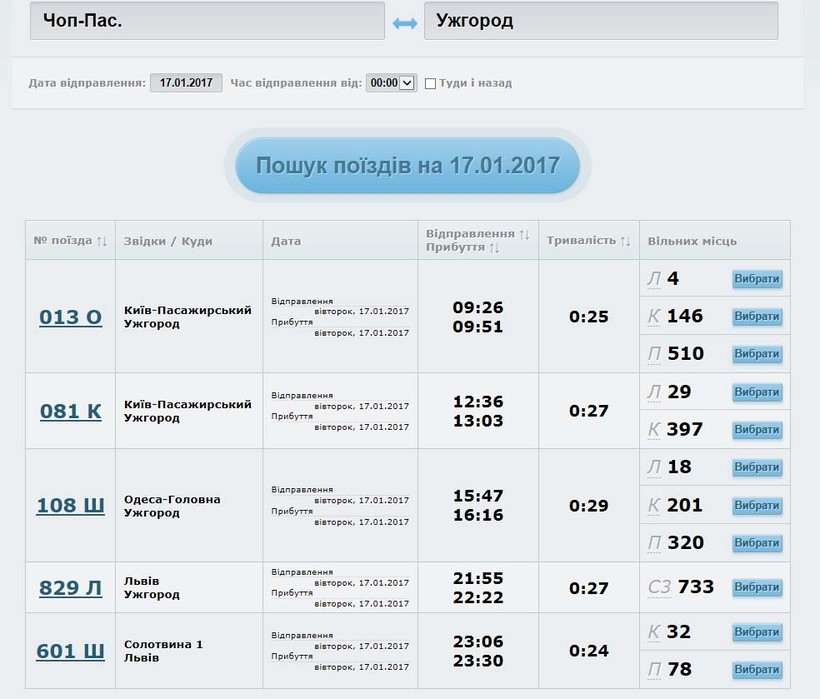This screenshot has width=820, height=699.
Task: Open the departure time 00:00 dropdown
Action: (390, 84)
